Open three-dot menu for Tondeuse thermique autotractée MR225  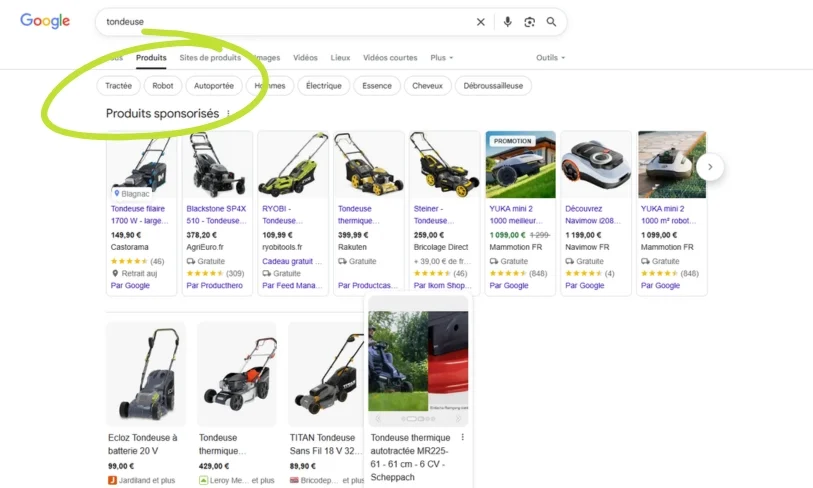coord(462,437)
